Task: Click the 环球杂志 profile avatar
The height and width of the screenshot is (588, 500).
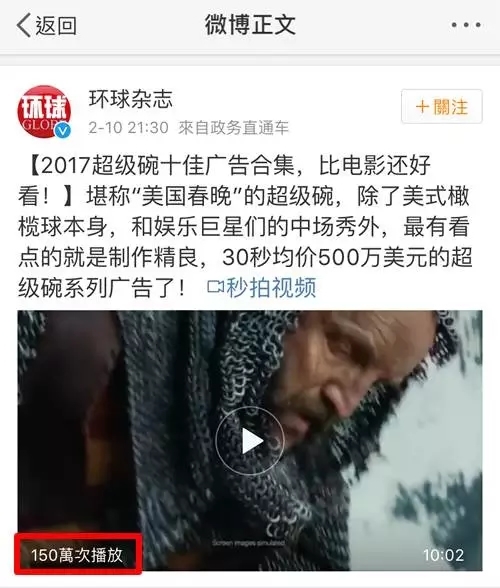Action: [x=44, y=112]
